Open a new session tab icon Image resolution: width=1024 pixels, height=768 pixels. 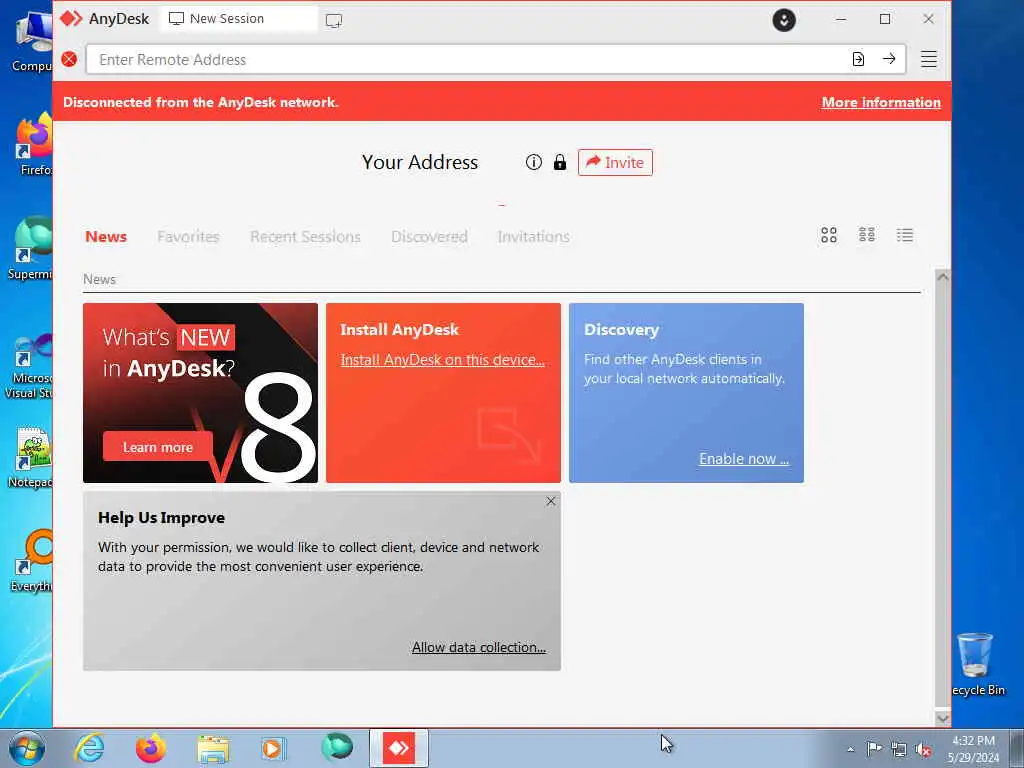[334, 20]
